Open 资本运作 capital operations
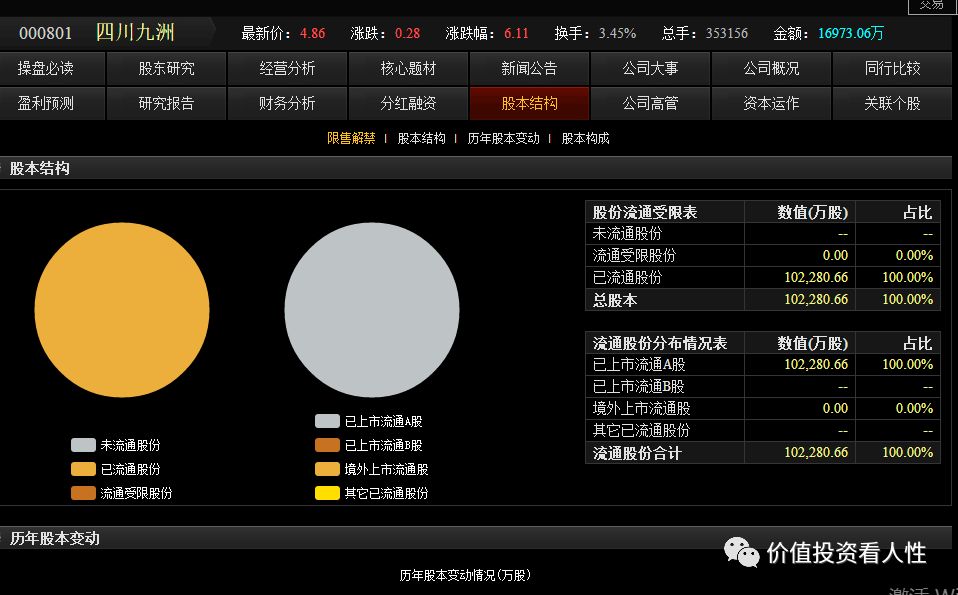The height and width of the screenshot is (595, 958). coord(771,102)
